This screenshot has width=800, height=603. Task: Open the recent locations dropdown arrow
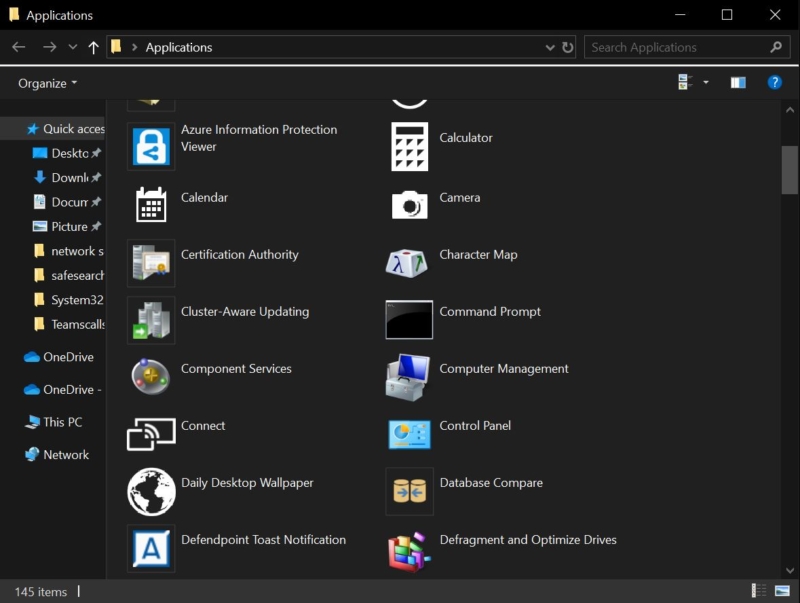pos(72,47)
